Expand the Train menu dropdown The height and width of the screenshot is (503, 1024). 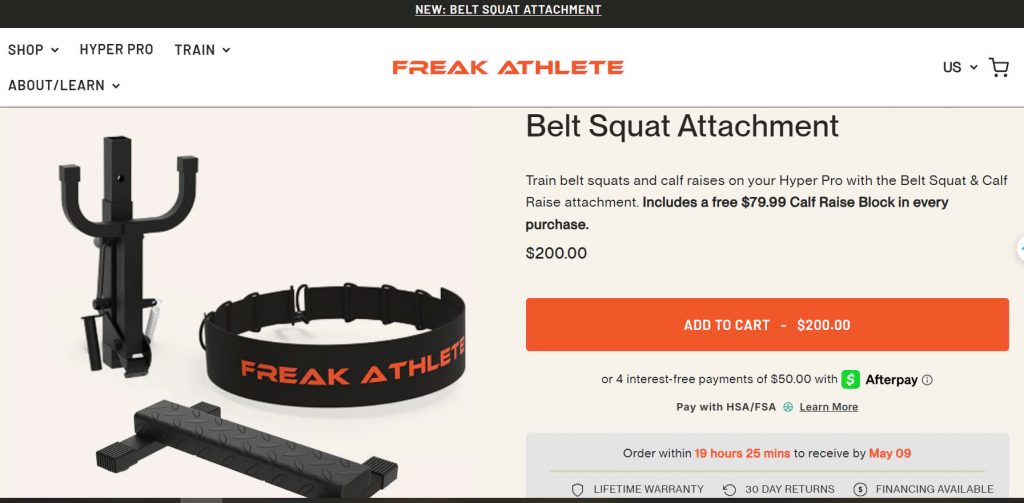[202, 50]
